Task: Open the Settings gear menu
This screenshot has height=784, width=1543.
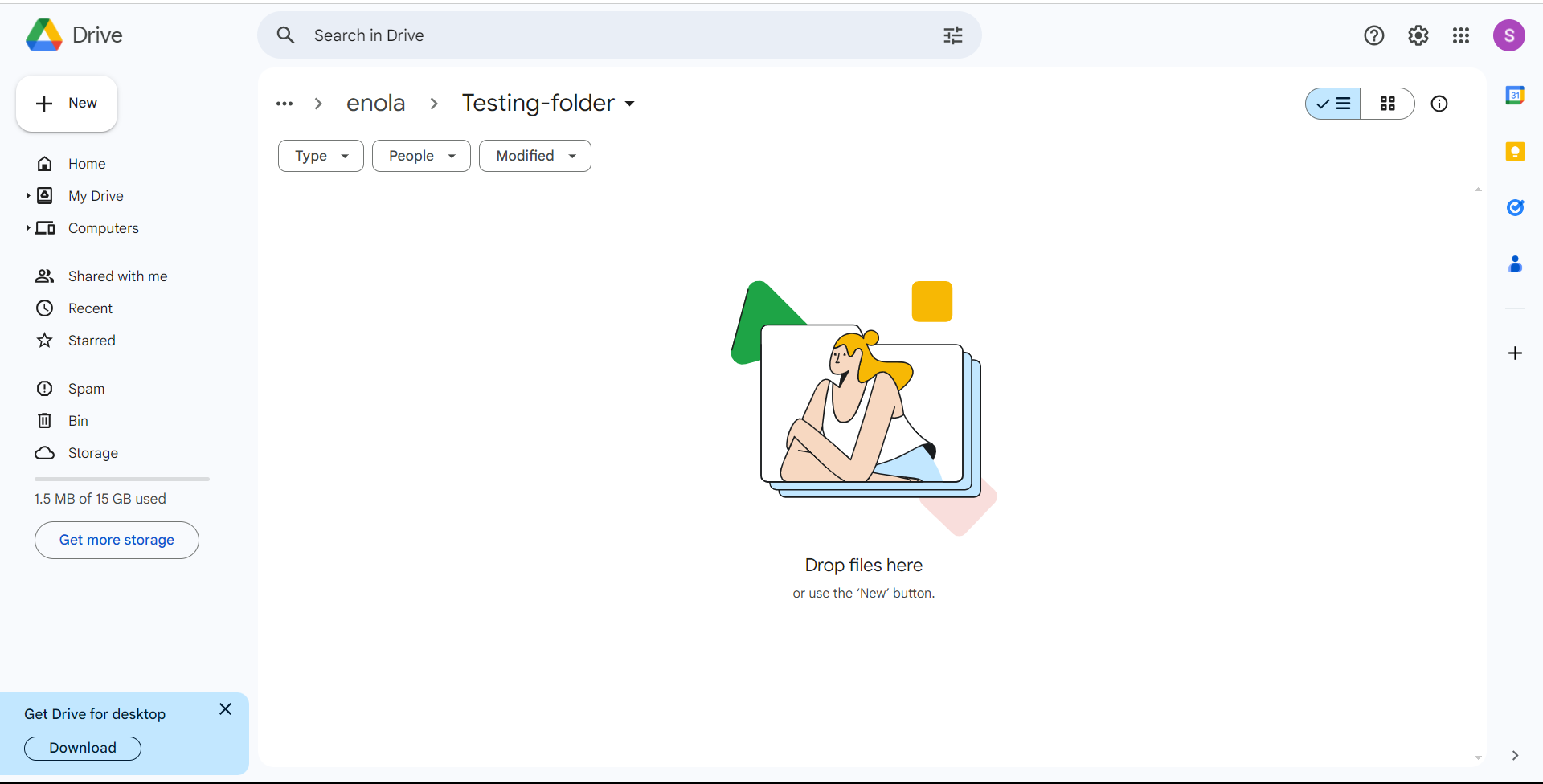Action: 1418,35
